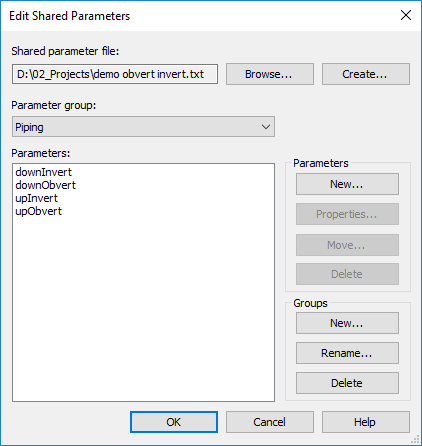Click the shared parameter file path field
Image resolution: width=422 pixels, height=446 pixels.
point(115,74)
